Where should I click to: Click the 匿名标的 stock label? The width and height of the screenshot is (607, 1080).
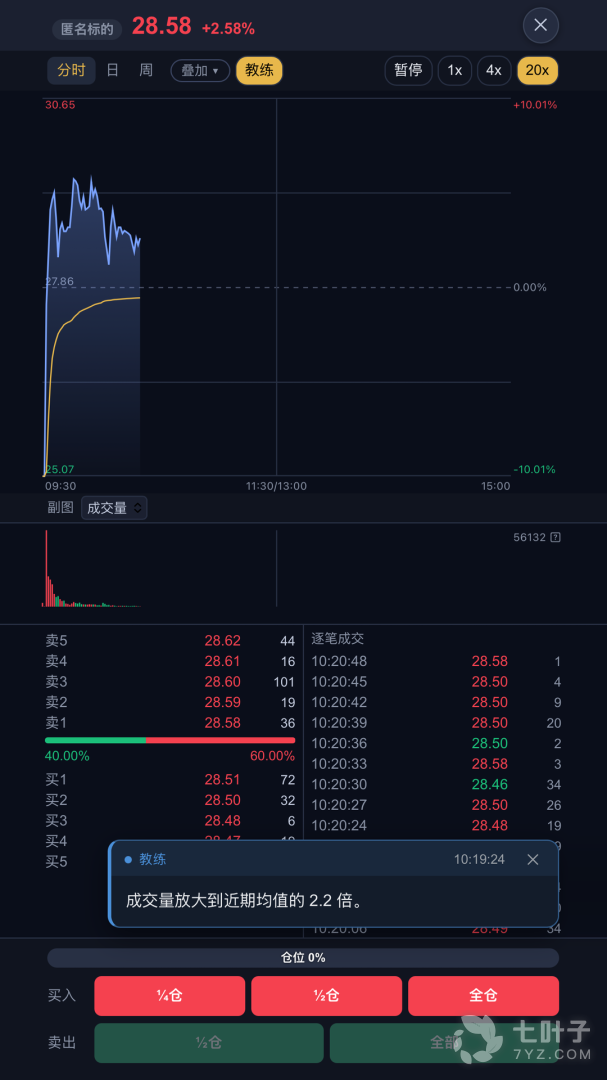88,29
